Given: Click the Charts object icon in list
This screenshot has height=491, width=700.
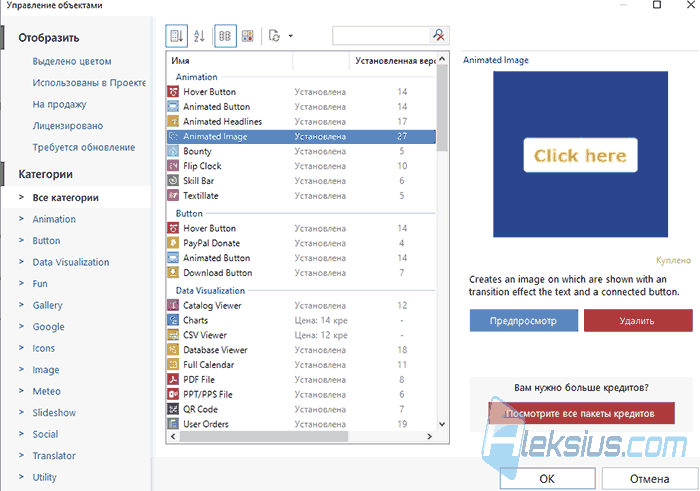Looking at the screenshot, I should pos(173,320).
